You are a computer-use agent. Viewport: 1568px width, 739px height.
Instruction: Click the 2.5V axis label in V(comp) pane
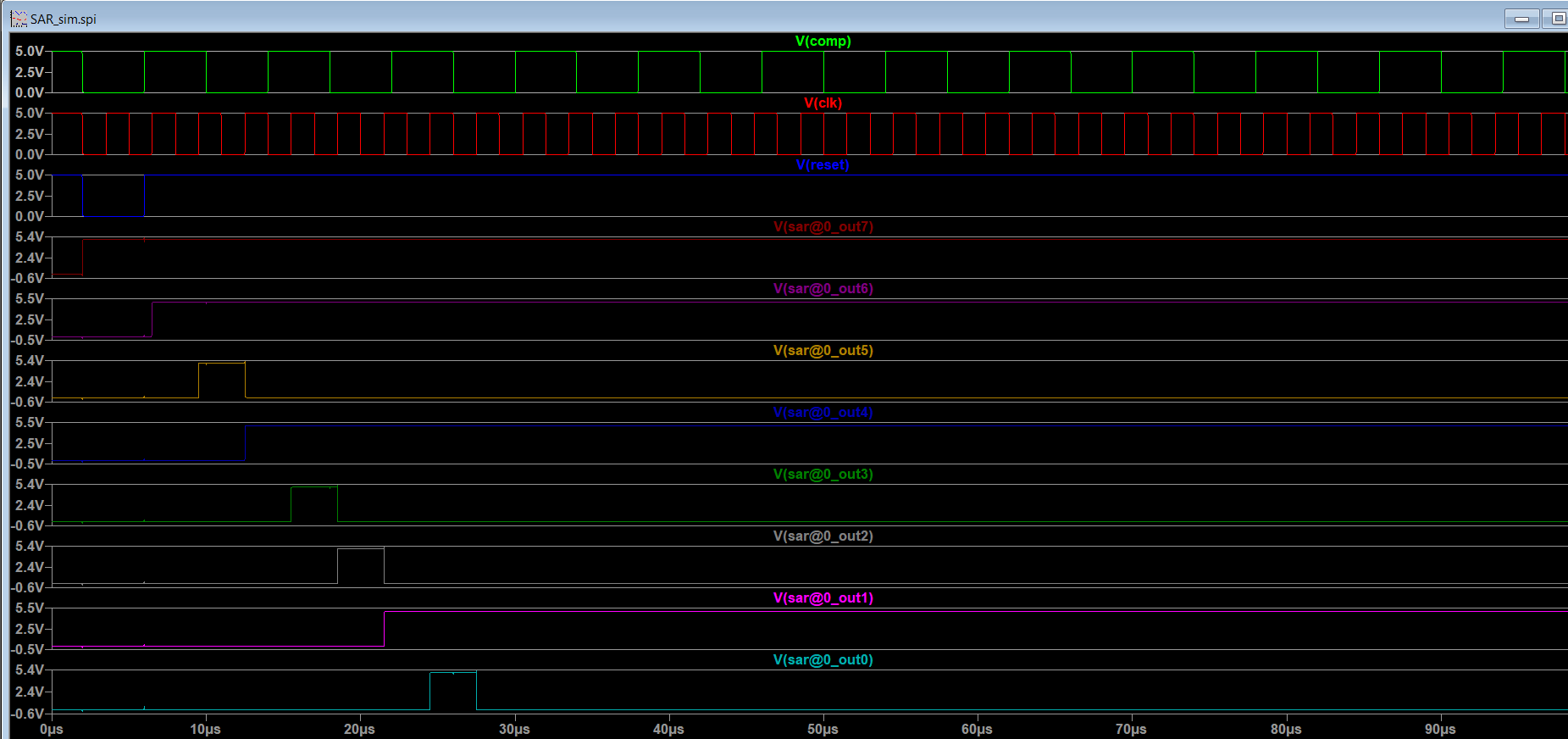(x=30, y=72)
